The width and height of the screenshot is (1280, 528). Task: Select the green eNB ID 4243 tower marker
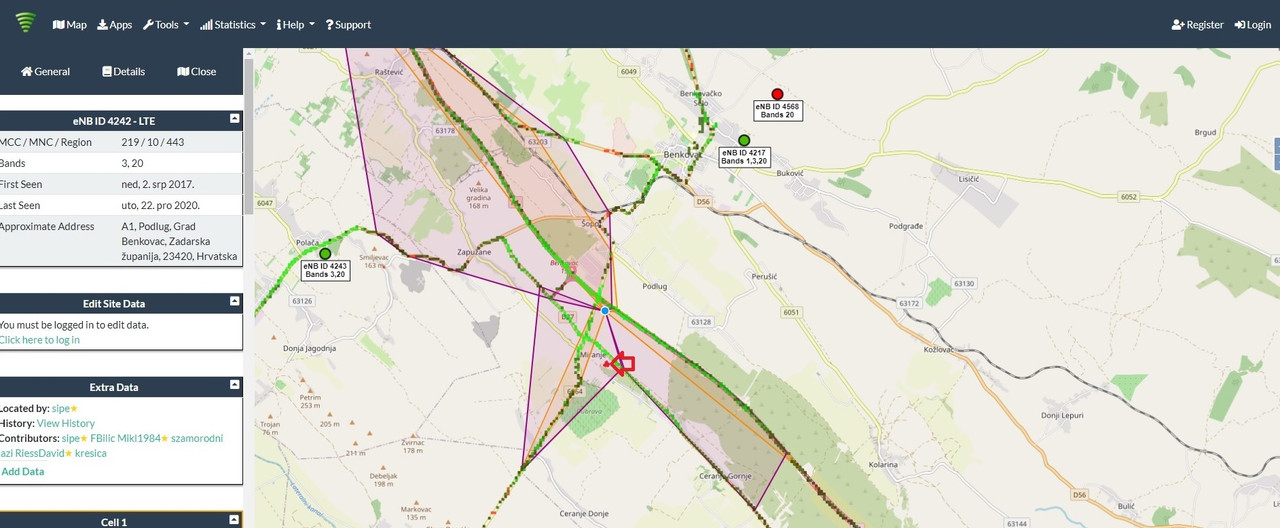(325, 254)
